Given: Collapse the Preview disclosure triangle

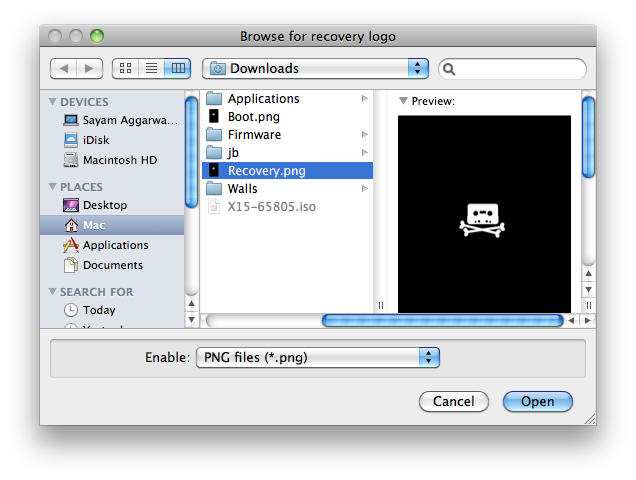Looking at the screenshot, I should point(403,102).
